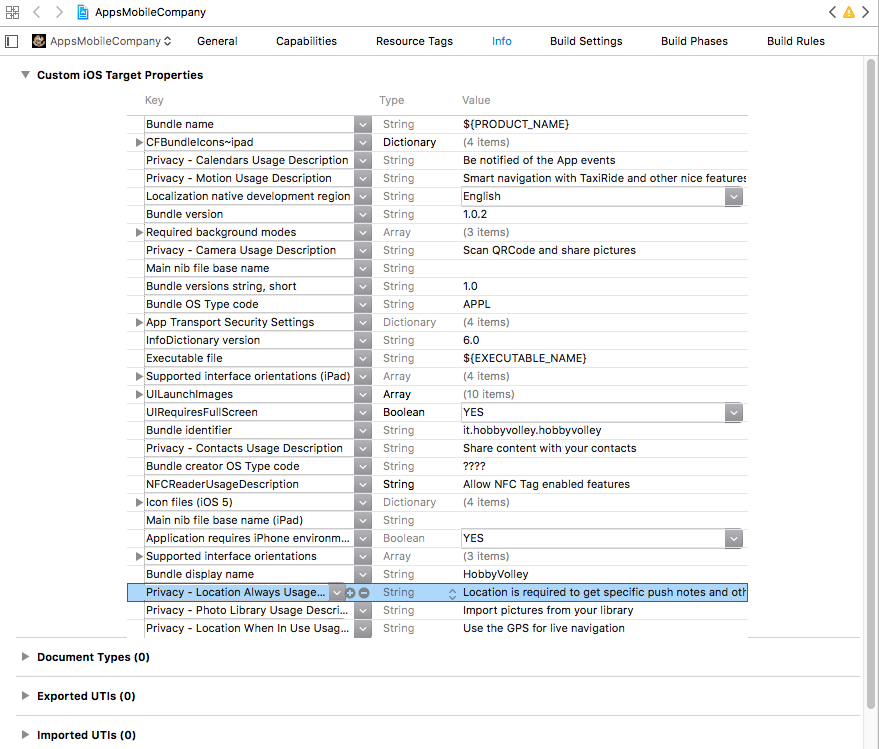Open the UIRequiresFullScreen YES value dropdown
879x749 pixels.
click(x=734, y=412)
